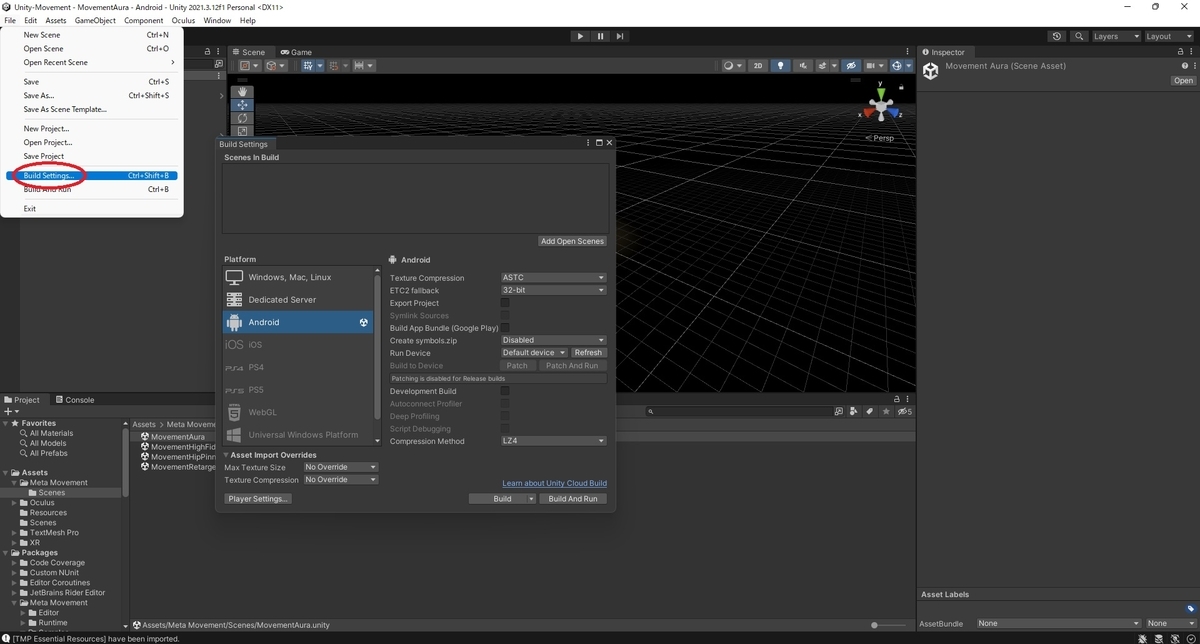Select the Hand tool in the Scene view
This screenshot has width=1200, height=644.
point(243,92)
